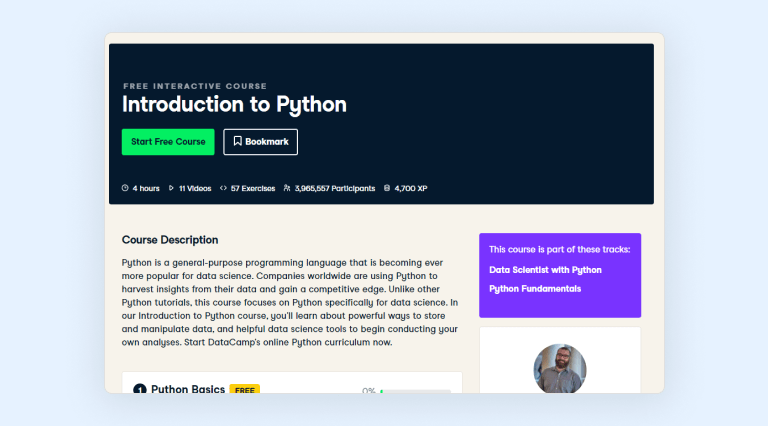
Task: Click the purple course tracks panel header
Action: click(x=559, y=249)
